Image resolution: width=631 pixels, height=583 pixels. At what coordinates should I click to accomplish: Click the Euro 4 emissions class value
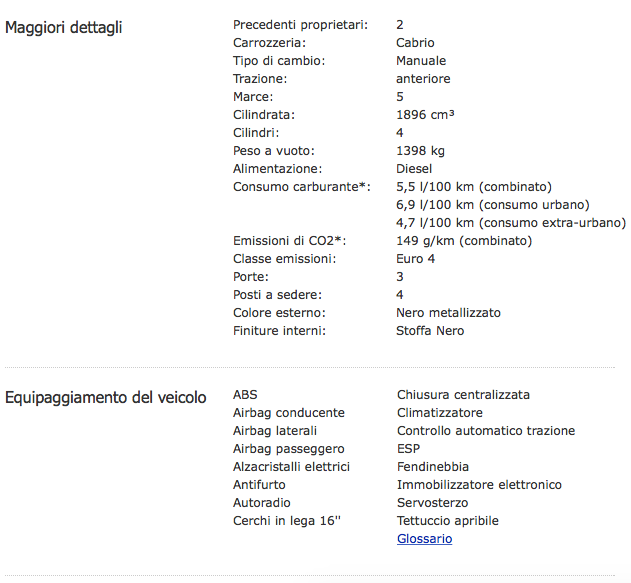tap(416, 258)
